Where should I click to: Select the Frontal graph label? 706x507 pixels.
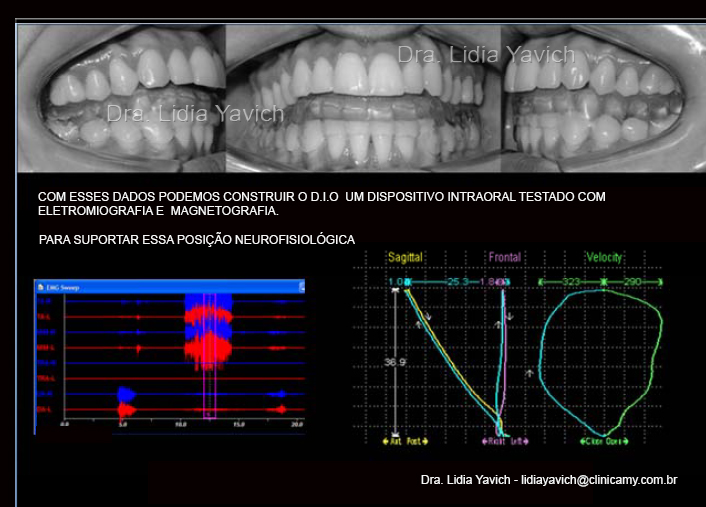point(504,258)
